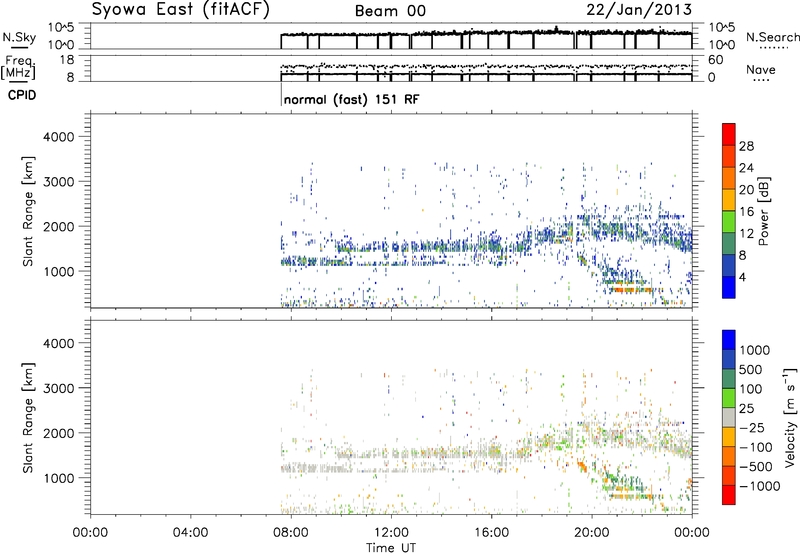Click the red -1000 Velocity colorbar swatch
800x554 pixels.
coord(729,495)
